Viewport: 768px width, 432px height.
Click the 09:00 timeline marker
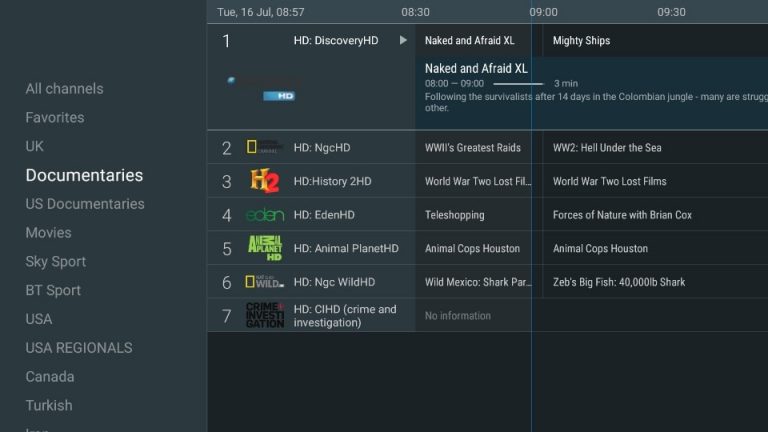(543, 12)
